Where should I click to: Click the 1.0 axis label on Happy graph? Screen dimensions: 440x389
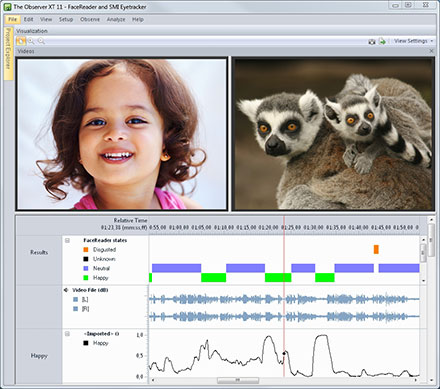[140, 335]
